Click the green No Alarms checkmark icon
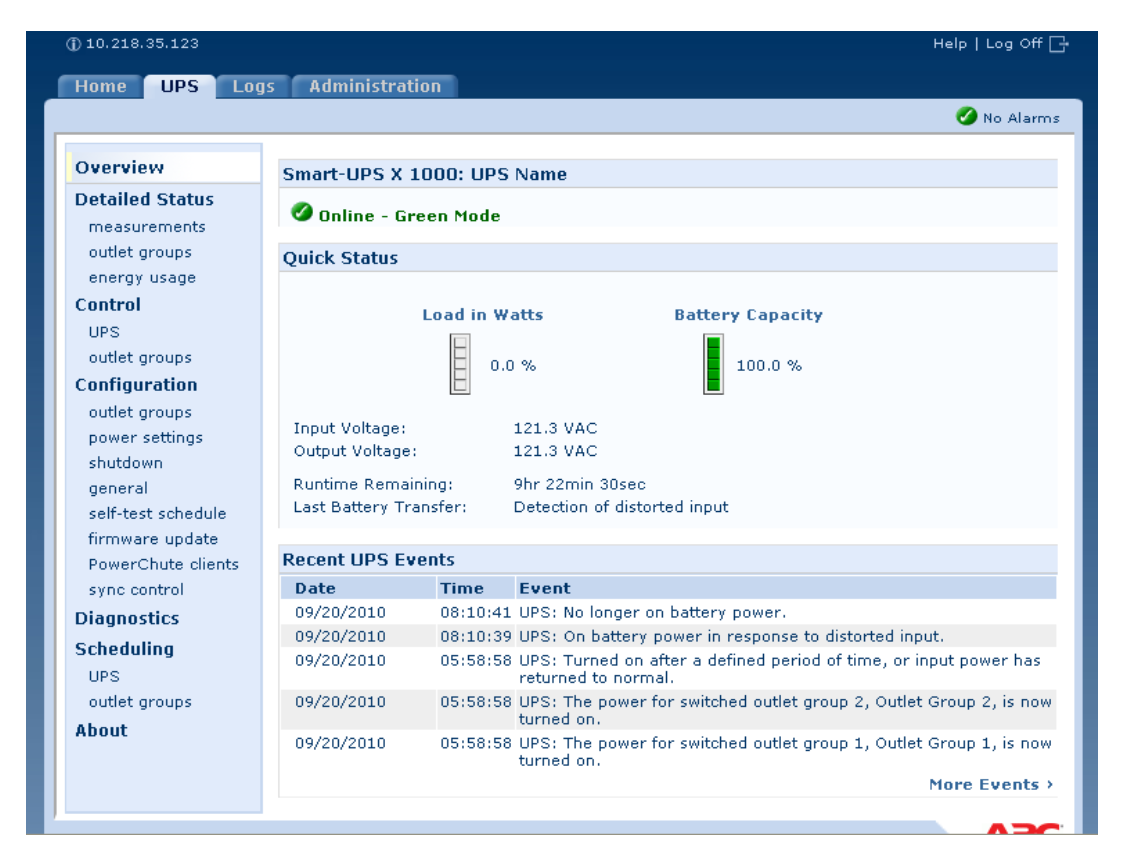This screenshot has height=854, width=1124. pyautogui.click(x=966, y=116)
